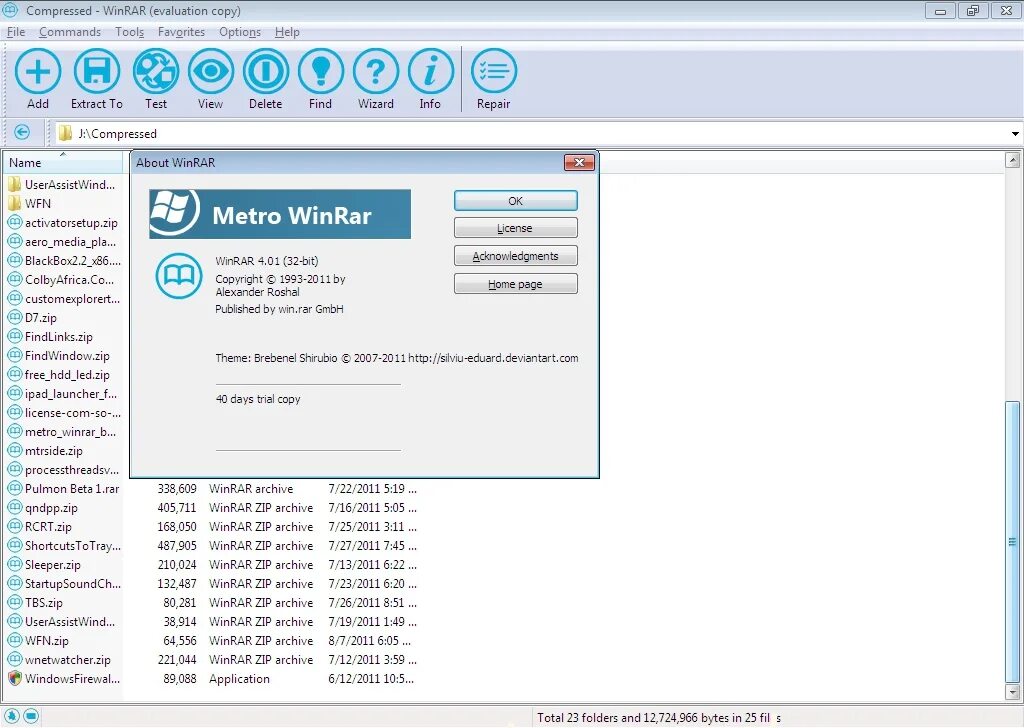This screenshot has height=728, width=1024.
Task: Click the Repair archive icon
Action: pos(494,71)
